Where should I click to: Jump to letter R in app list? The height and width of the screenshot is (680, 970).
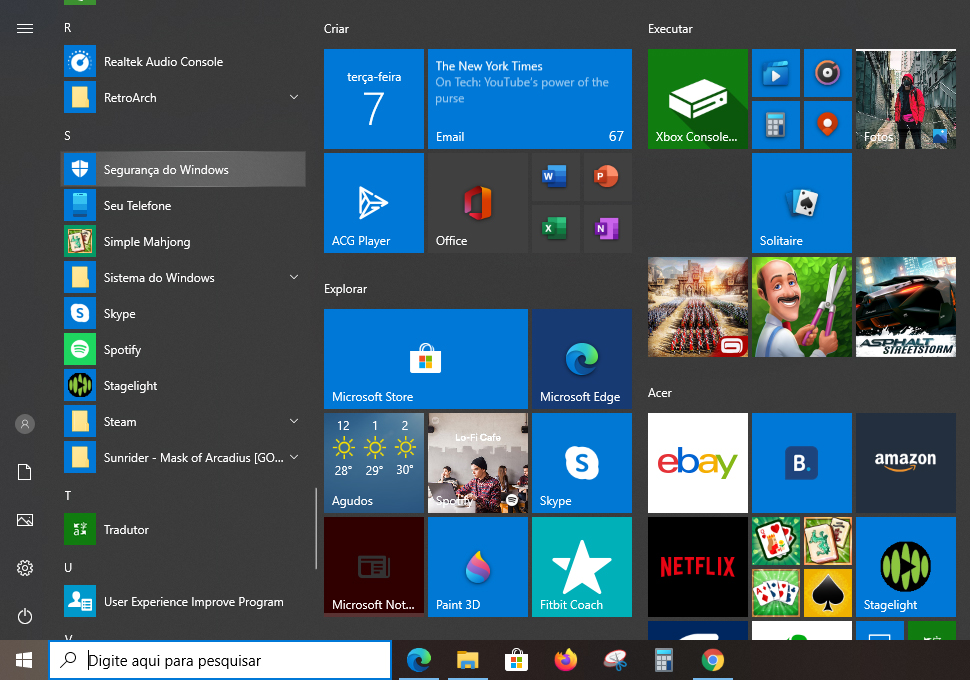[x=67, y=28]
